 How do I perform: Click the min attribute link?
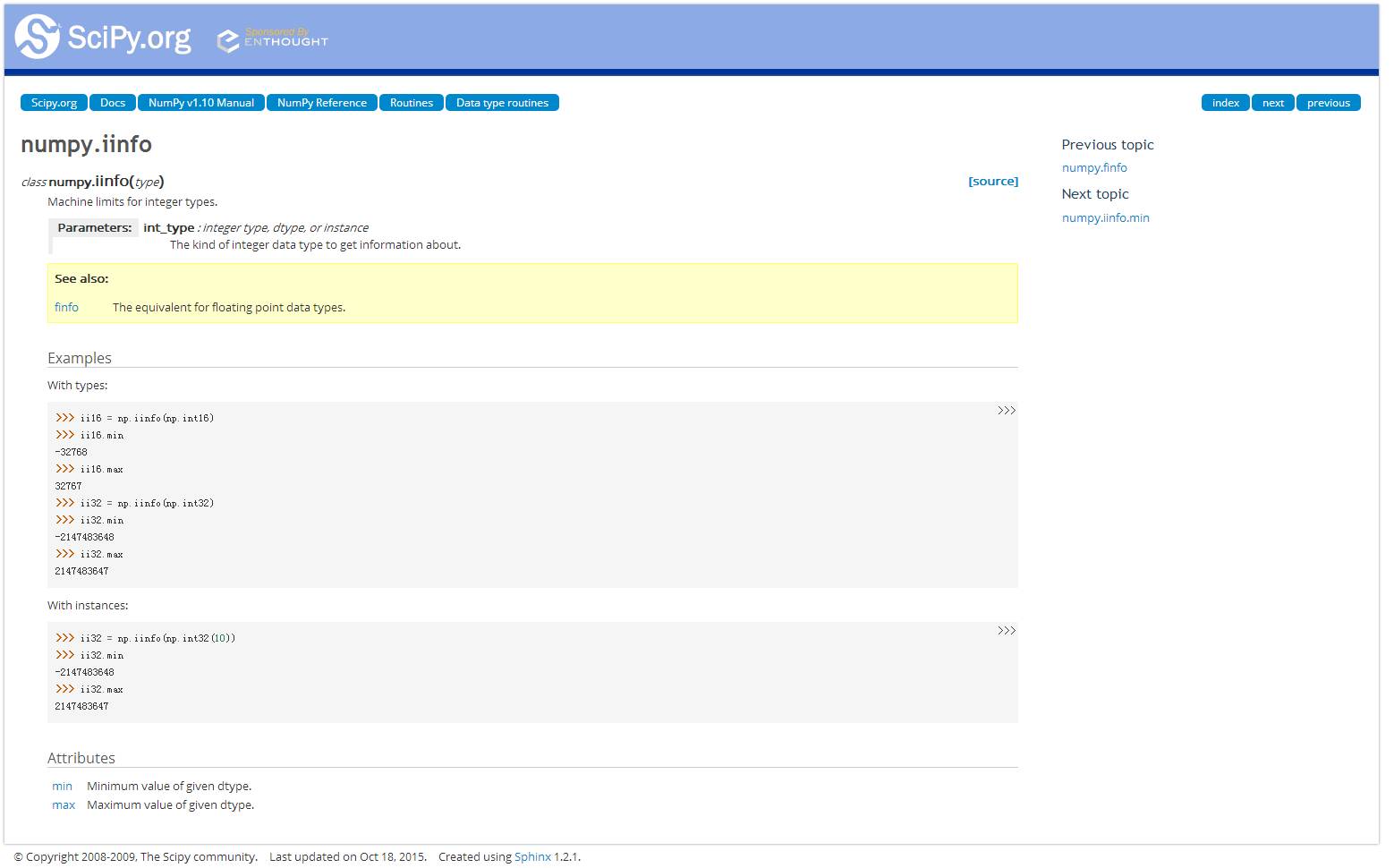tap(62, 787)
